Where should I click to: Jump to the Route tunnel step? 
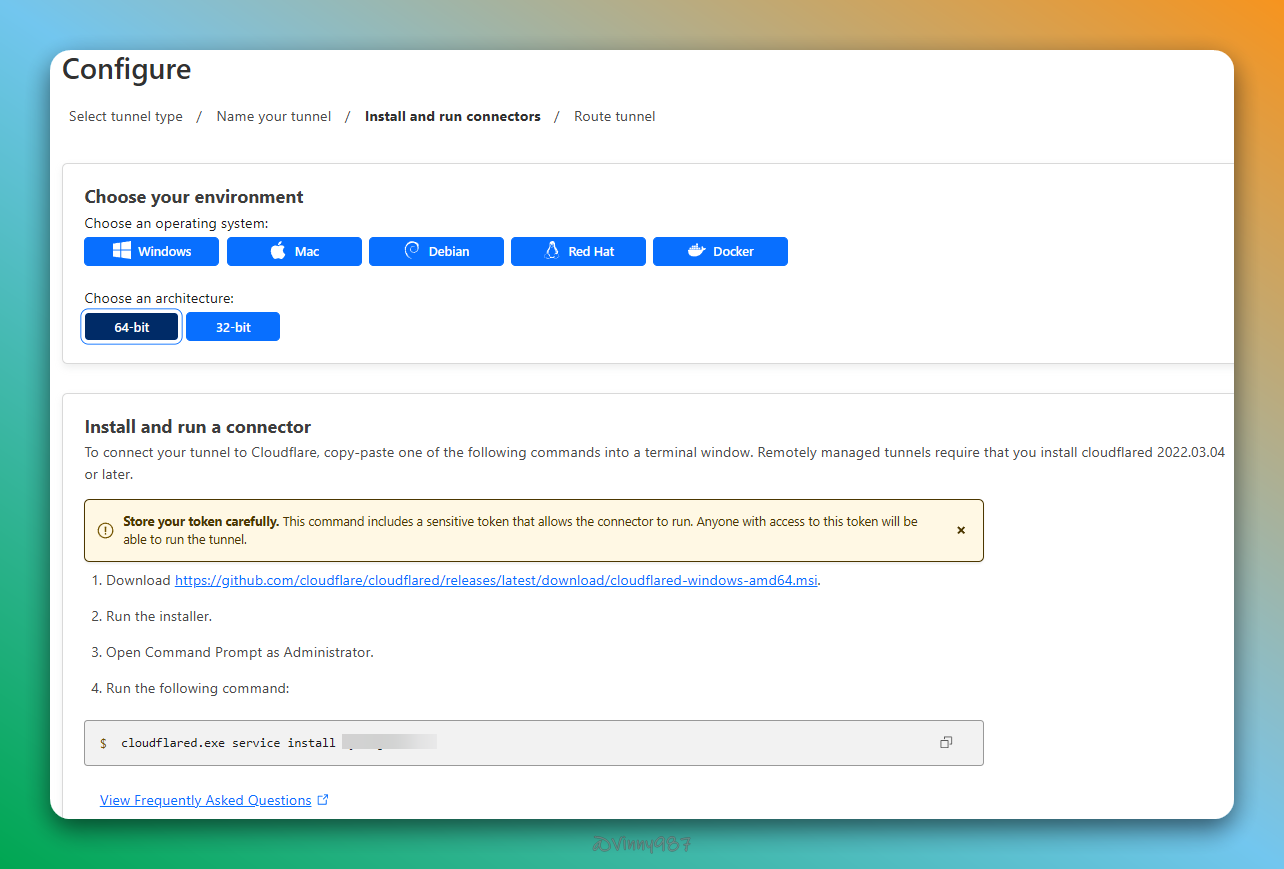(x=614, y=116)
